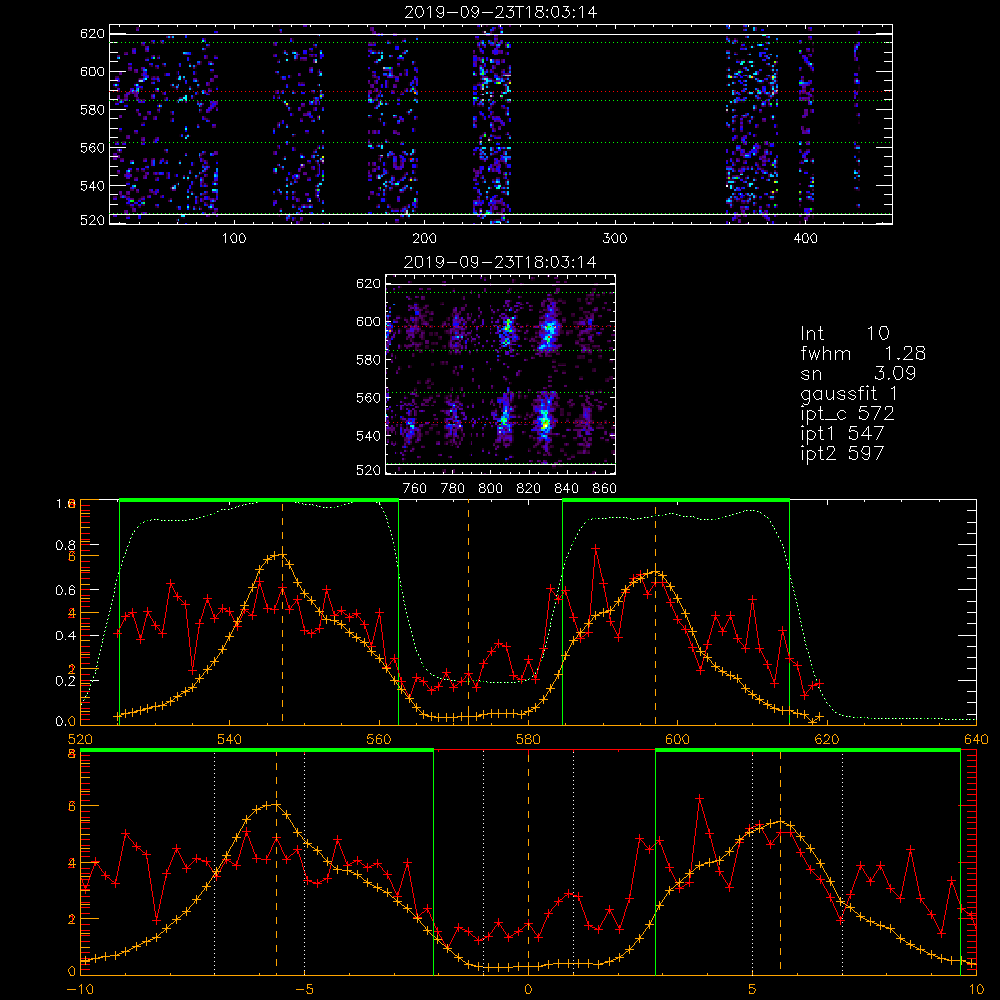Click x-axis label 200 on top plot
The height and width of the screenshot is (1000, 1000).
tap(424, 239)
